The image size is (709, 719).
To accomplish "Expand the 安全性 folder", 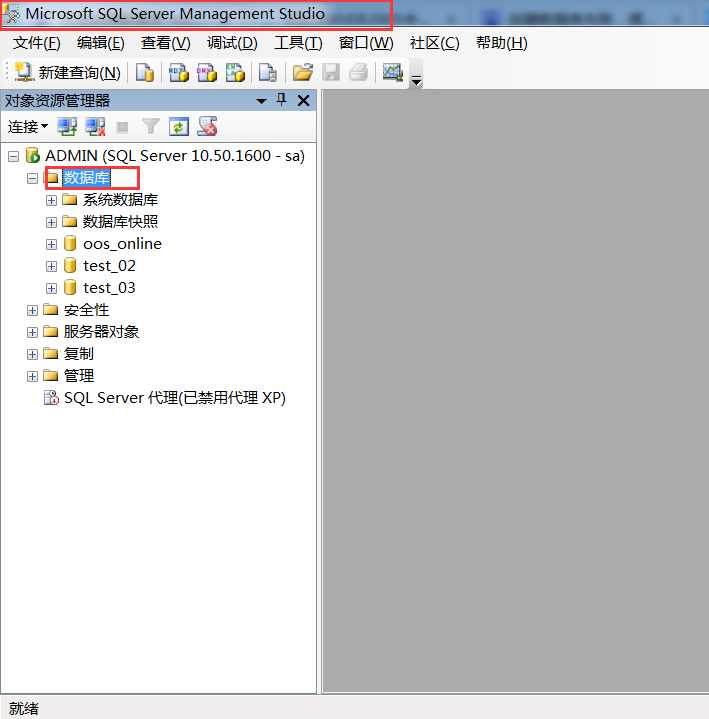I will pyautogui.click(x=32, y=310).
